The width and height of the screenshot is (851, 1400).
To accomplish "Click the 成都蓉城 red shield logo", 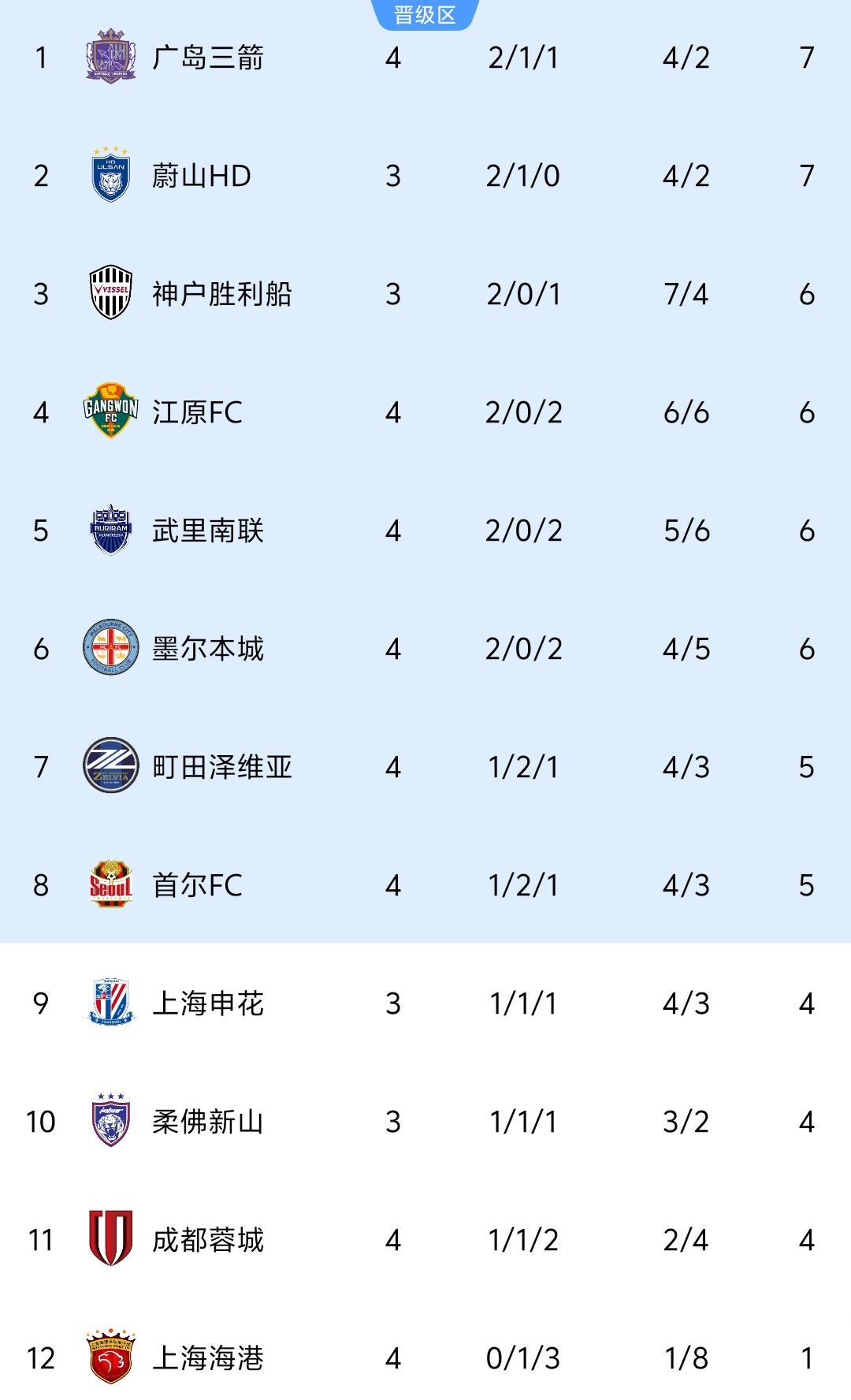I will coord(110,1238).
